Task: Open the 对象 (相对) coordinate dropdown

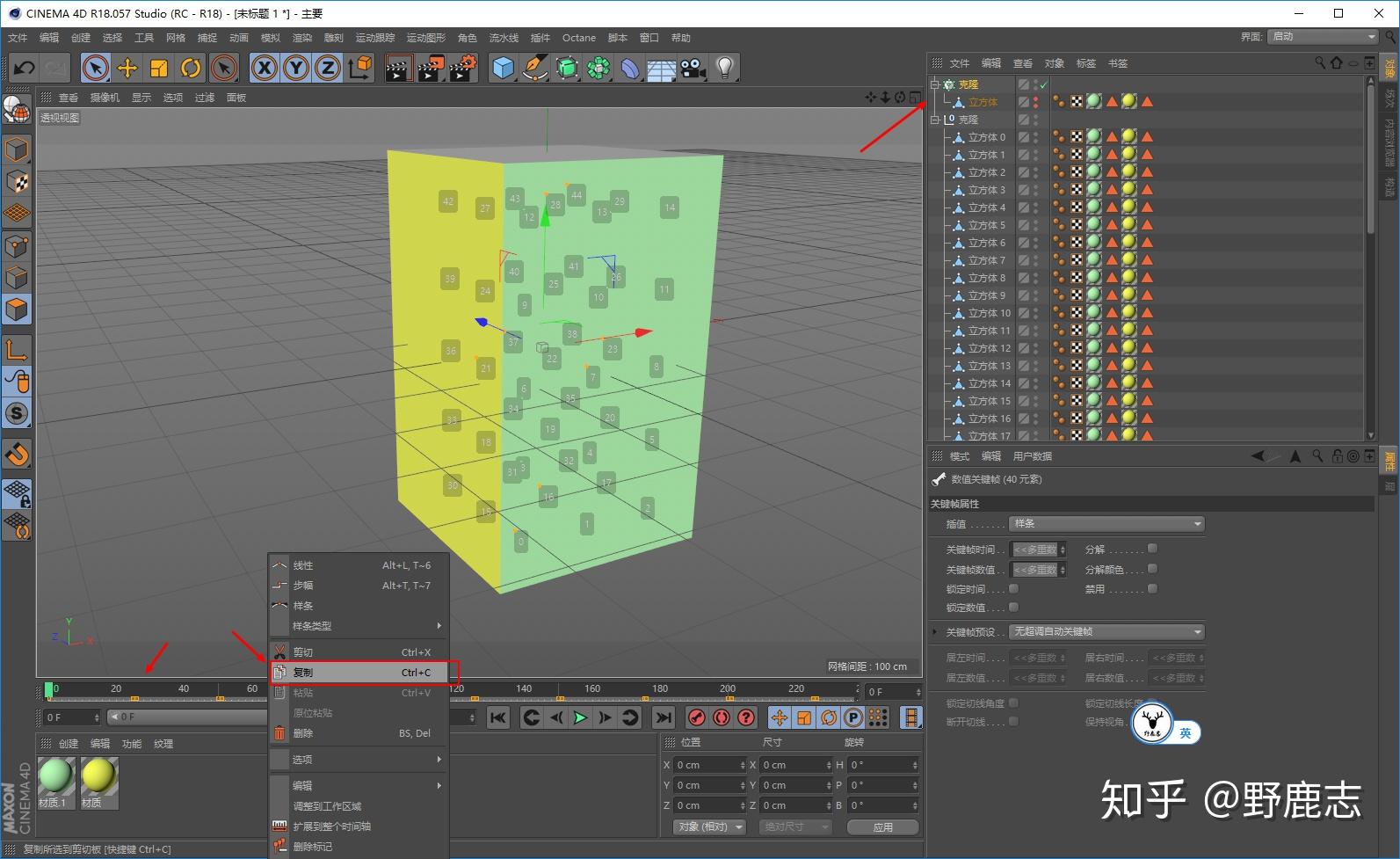Action: 710,827
